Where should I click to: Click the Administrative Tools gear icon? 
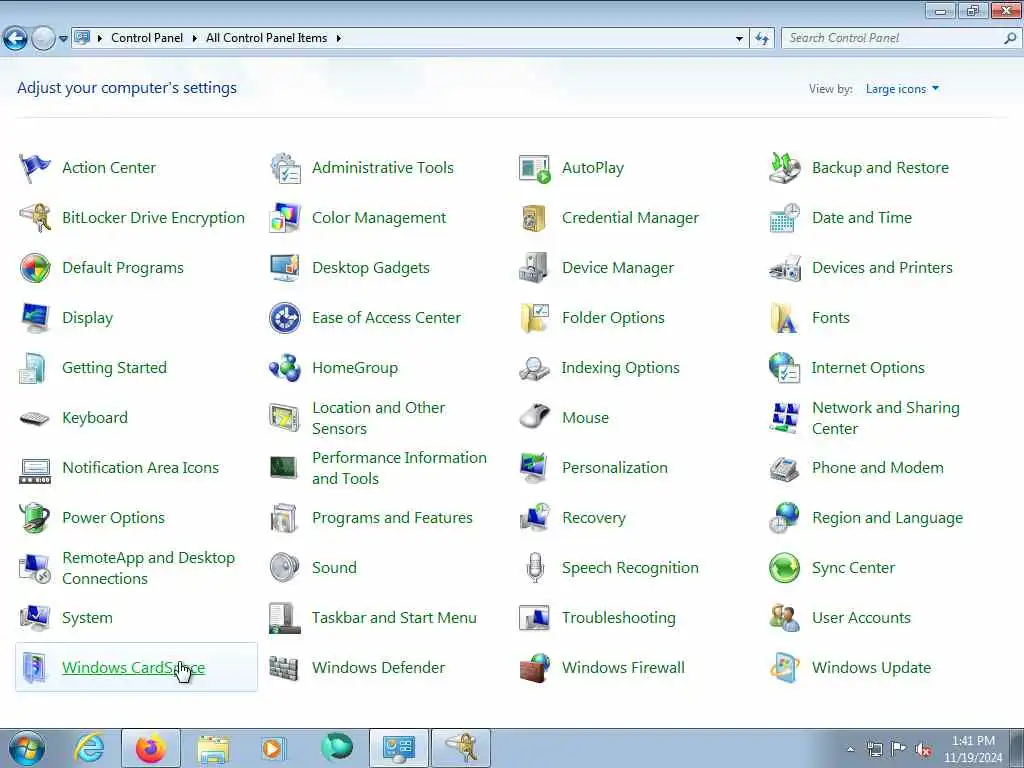click(x=285, y=168)
